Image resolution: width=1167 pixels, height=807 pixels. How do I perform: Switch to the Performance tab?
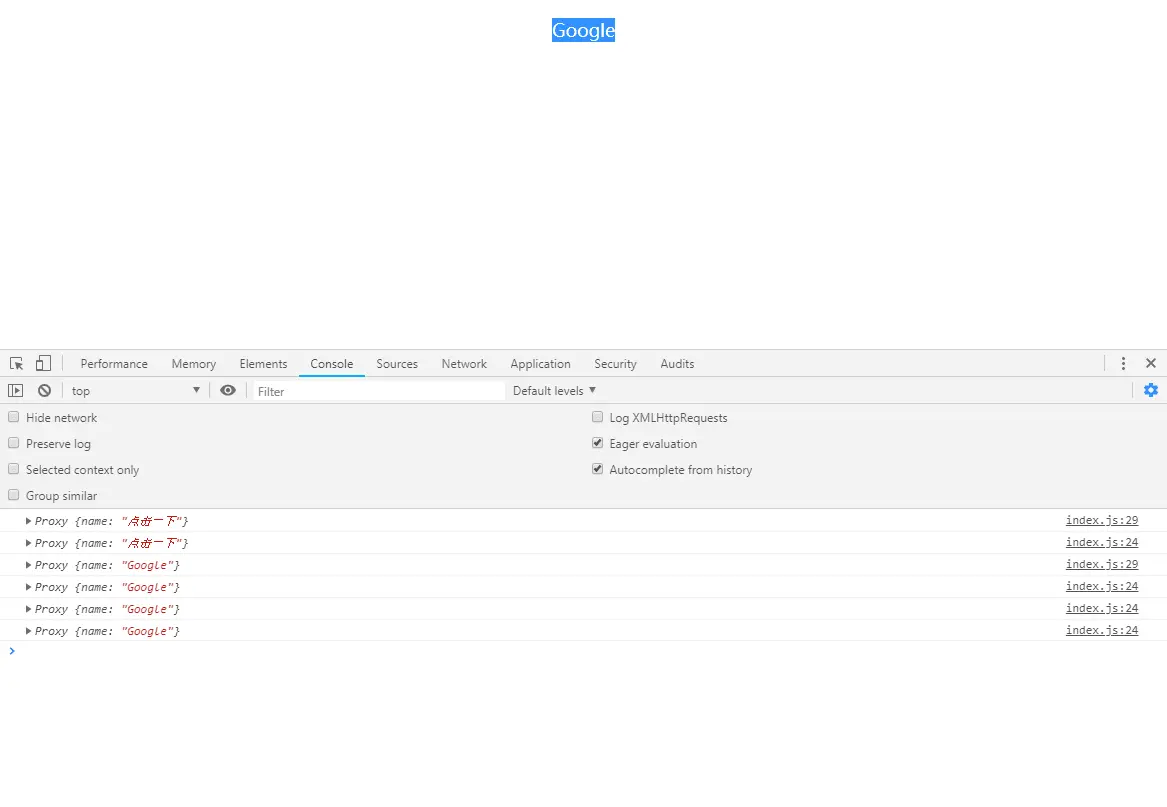click(114, 363)
